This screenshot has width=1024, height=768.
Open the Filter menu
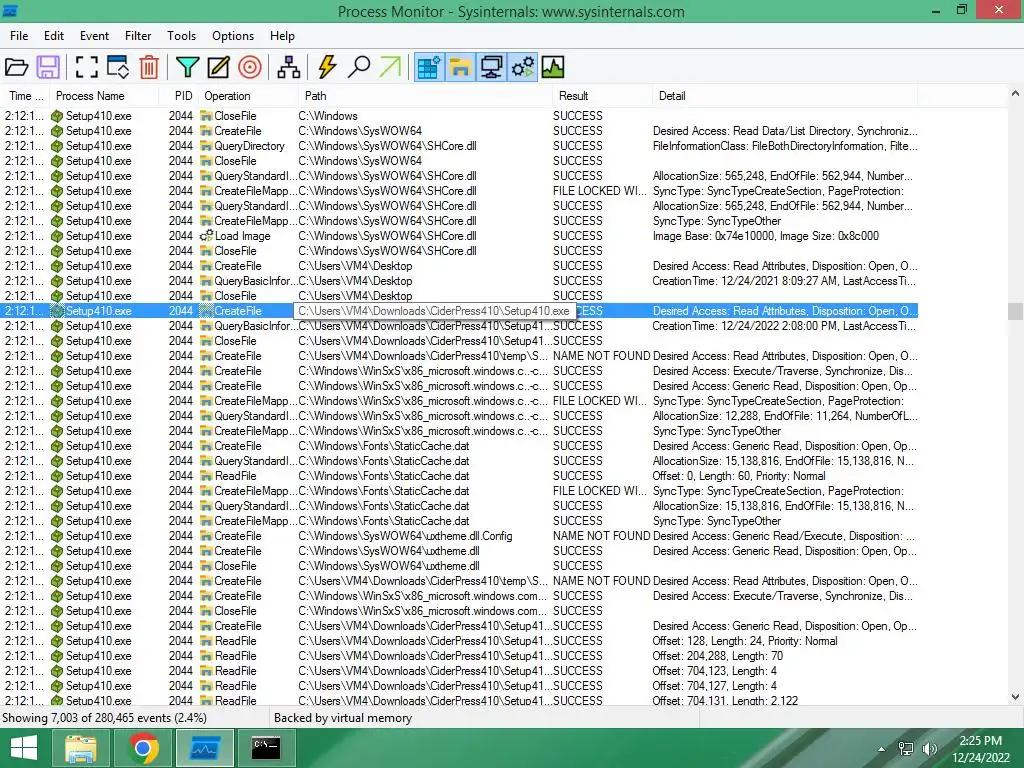pos(138,36)
